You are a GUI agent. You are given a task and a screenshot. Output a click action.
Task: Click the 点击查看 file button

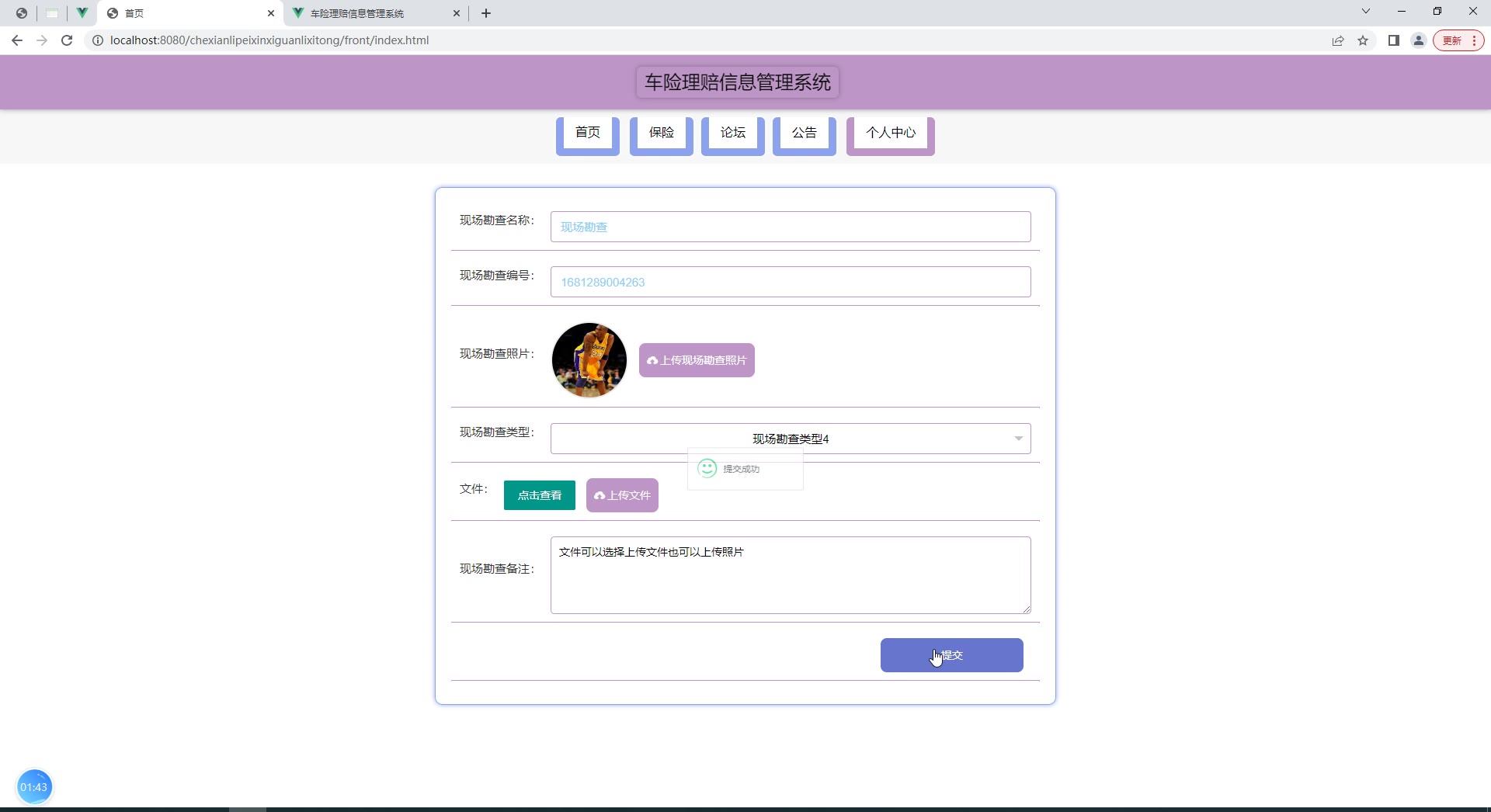pos(539,495)
